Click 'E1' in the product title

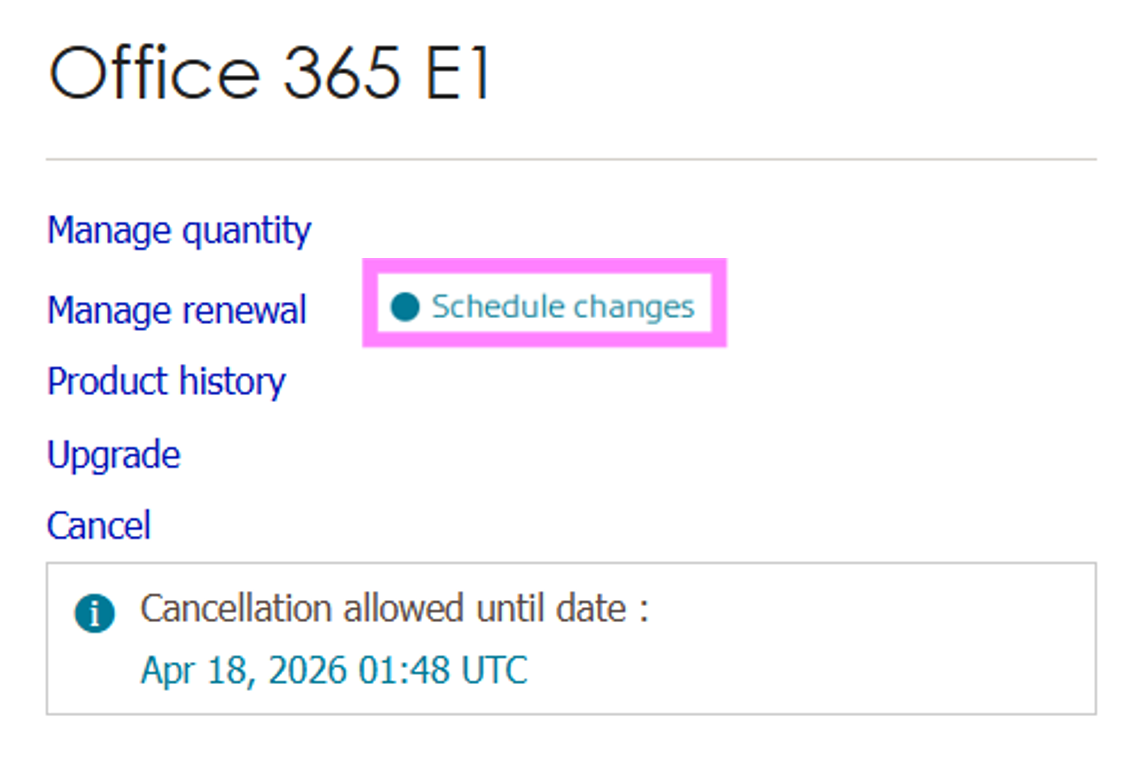tap(458, 73)
